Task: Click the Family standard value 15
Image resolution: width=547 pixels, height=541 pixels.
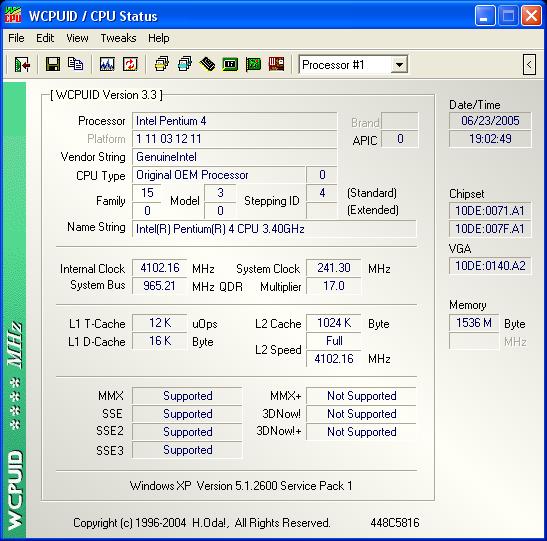Action: (x=147, y=193)
